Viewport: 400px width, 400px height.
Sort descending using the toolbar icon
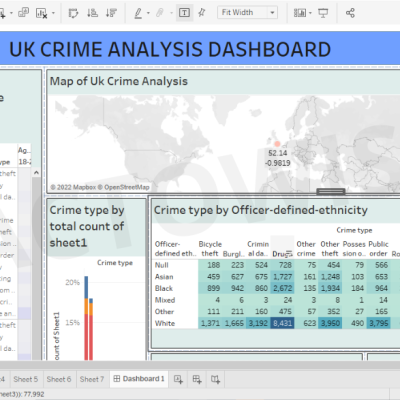[x=111, y=13]
